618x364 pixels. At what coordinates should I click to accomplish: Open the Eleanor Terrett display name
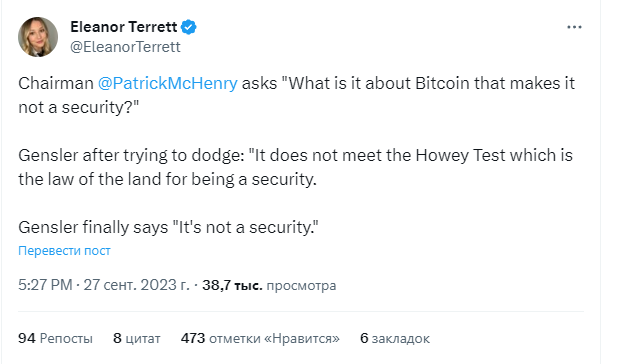coord(123,27)
